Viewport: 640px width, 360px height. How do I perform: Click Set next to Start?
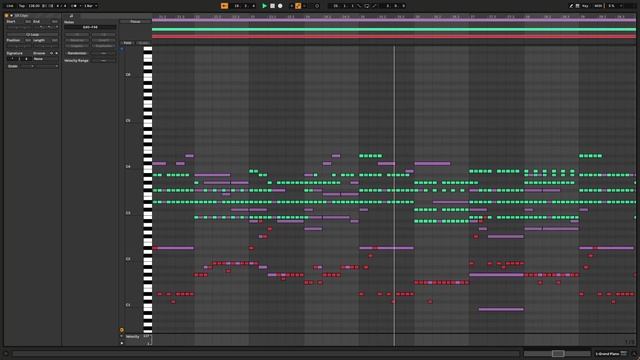point(28,21)
